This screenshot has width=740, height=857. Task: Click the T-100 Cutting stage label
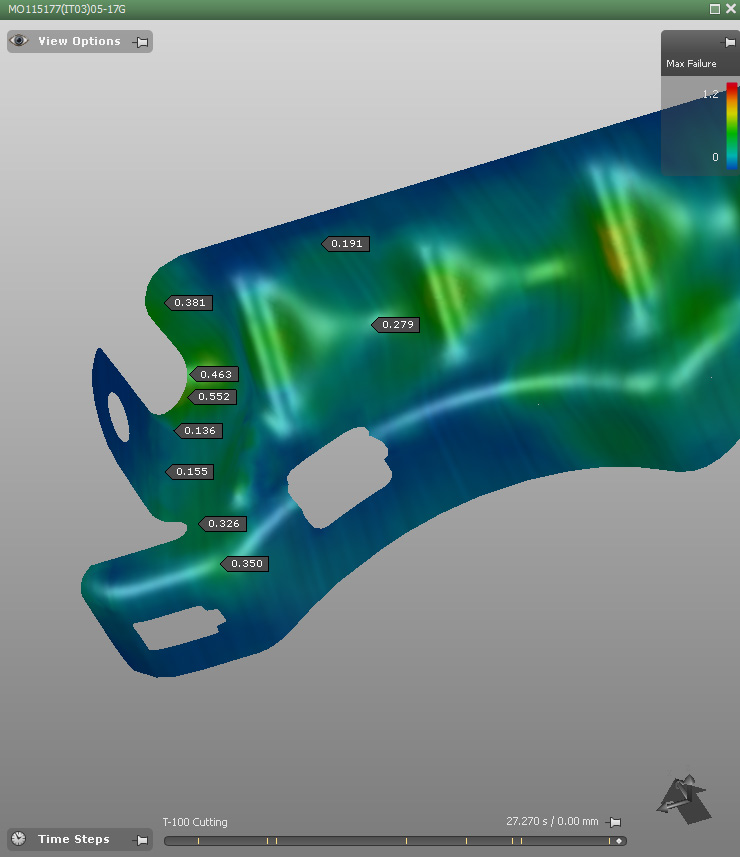(195, 822)
